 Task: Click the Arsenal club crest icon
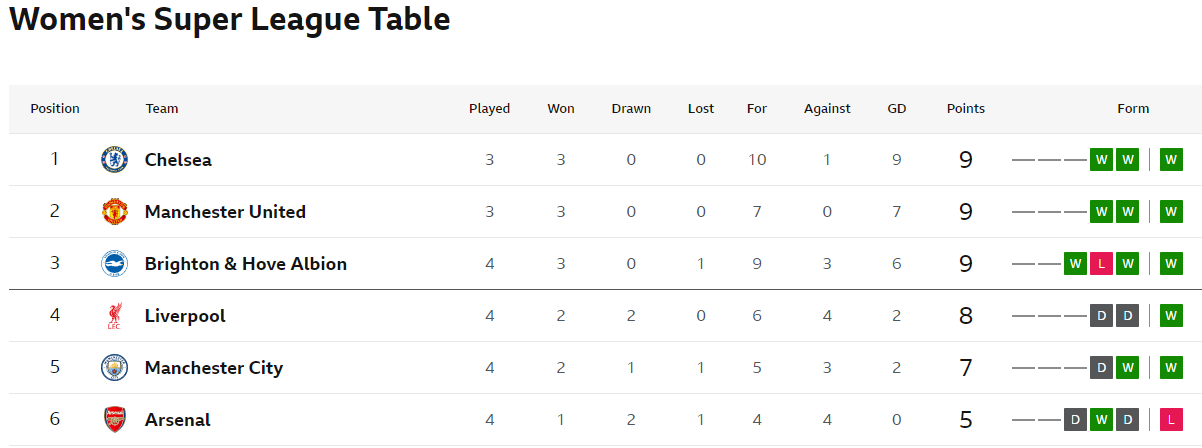pos(115,420)
